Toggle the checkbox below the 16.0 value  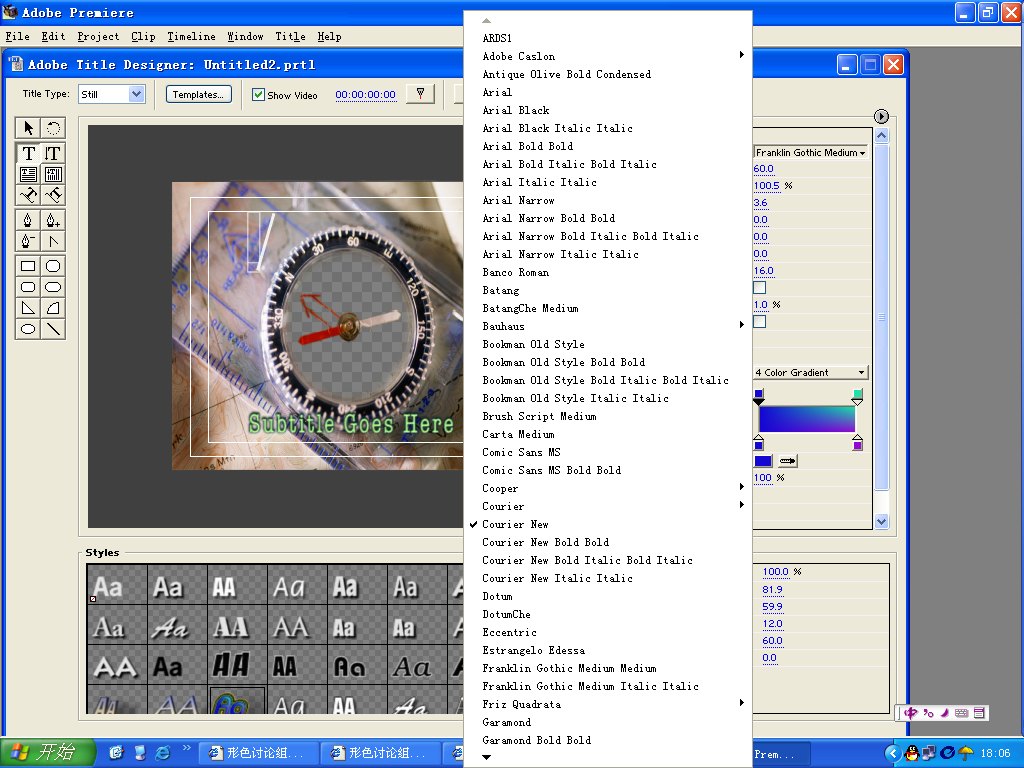point(760,287)
